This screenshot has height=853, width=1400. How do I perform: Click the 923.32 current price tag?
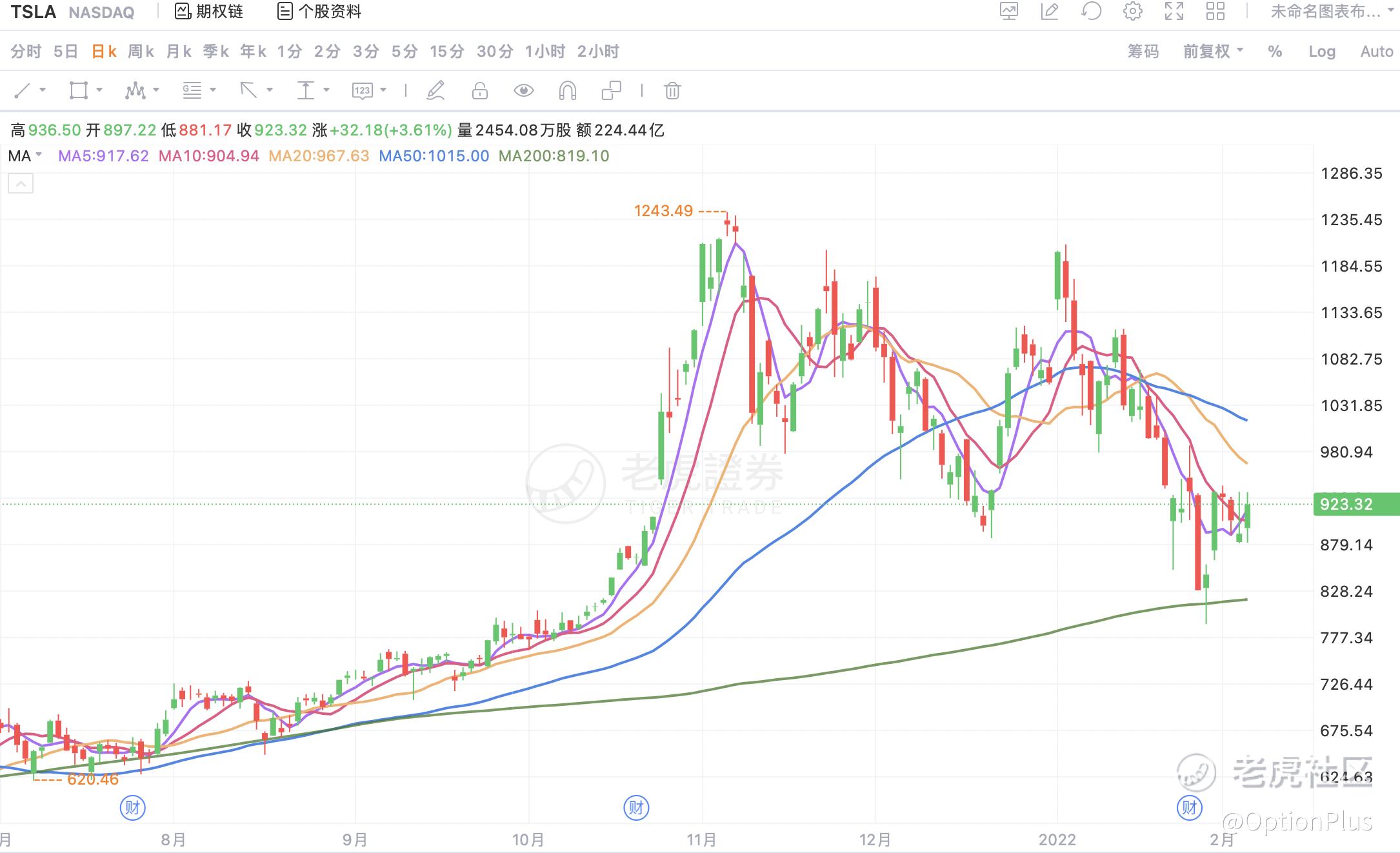click(x=1356, y=504)
